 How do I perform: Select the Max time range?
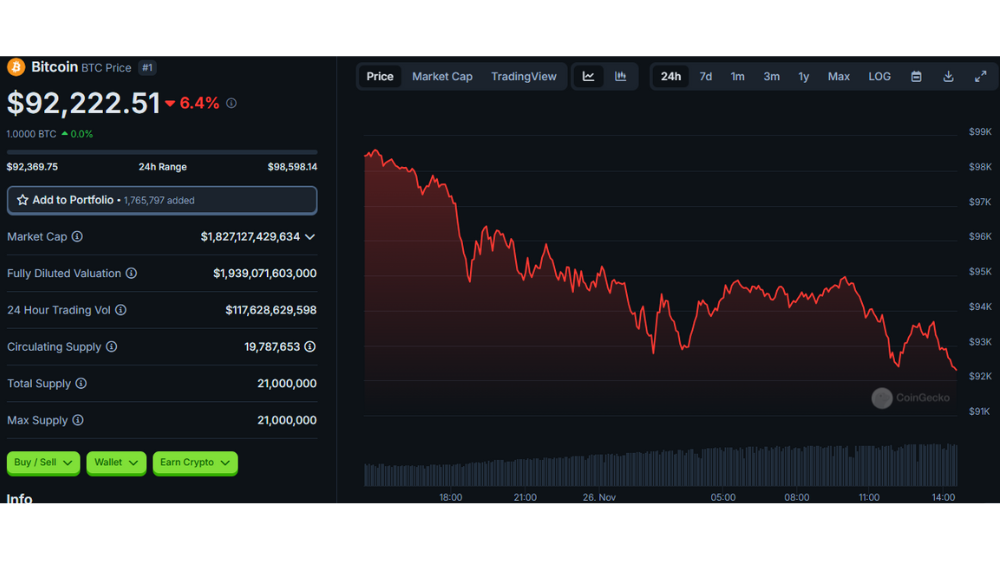click(839, 77)
